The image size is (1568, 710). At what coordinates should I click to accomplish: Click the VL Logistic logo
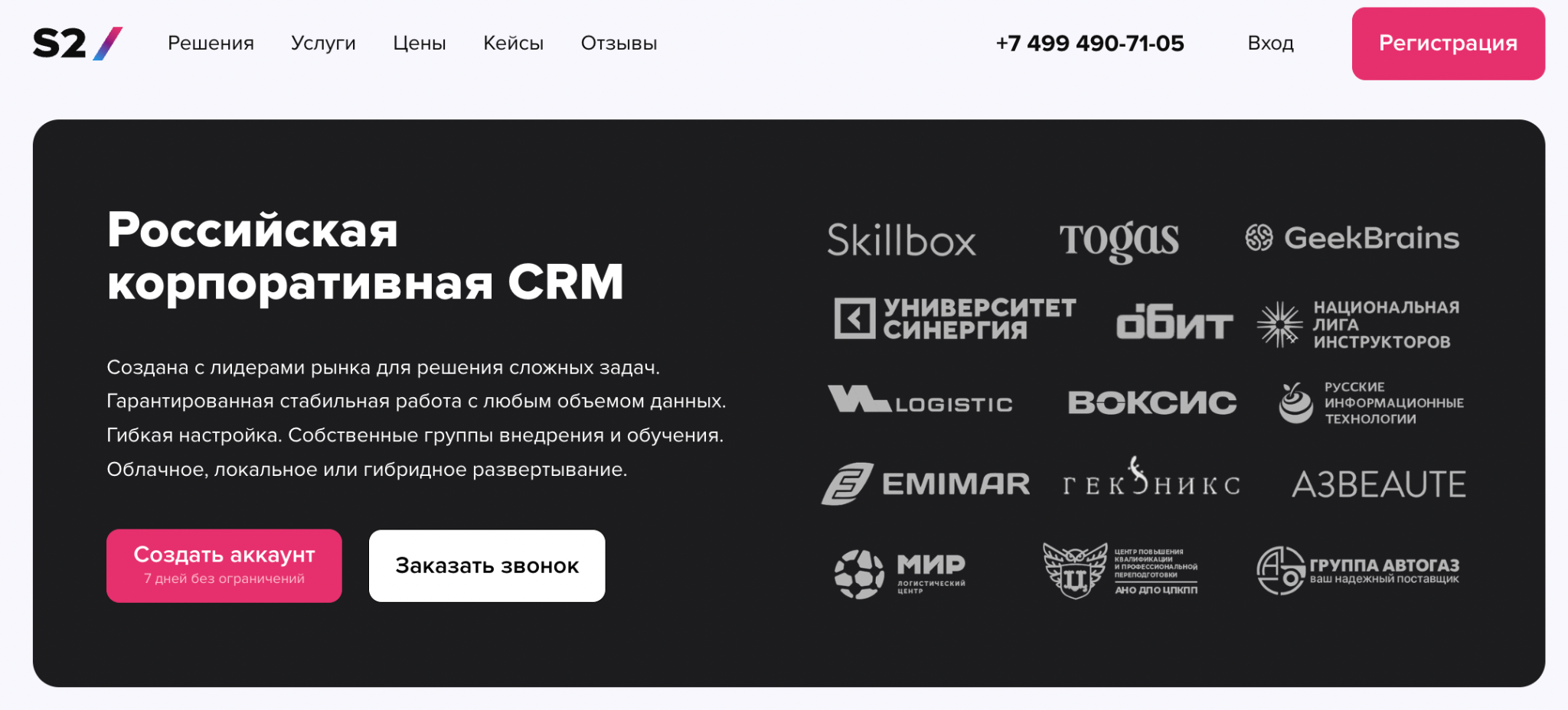tap(920, 400)
